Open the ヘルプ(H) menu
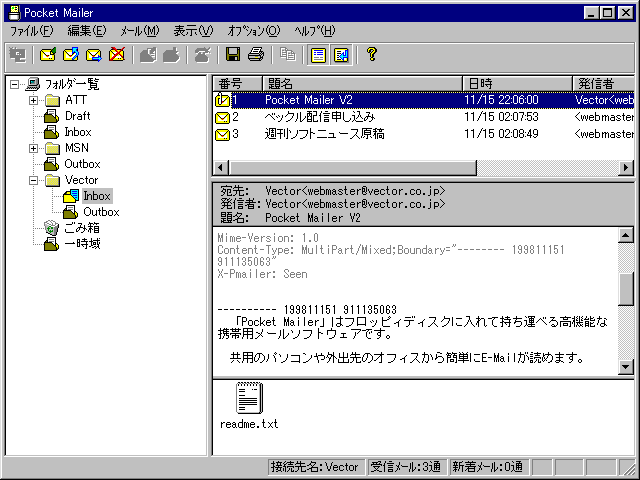The image size is (640, 480). pos(315,31)
